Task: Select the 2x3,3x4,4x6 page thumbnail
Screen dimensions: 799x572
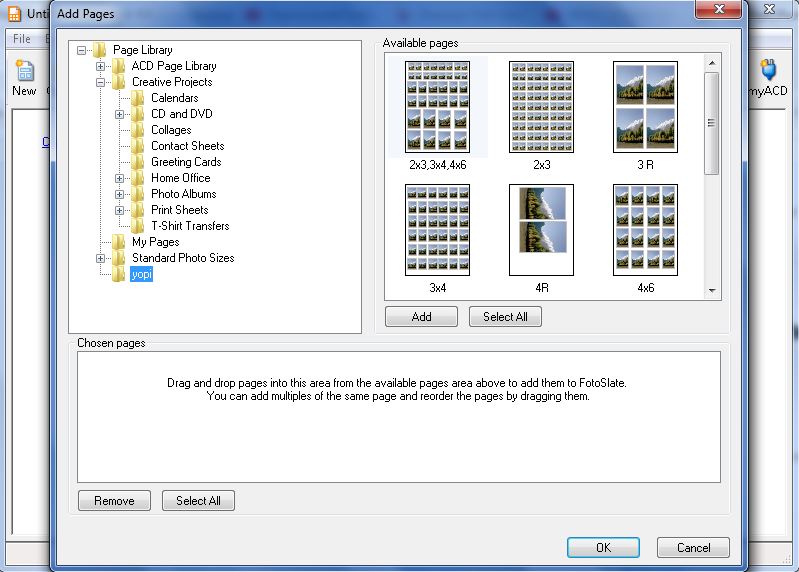Action: [437, 107]
